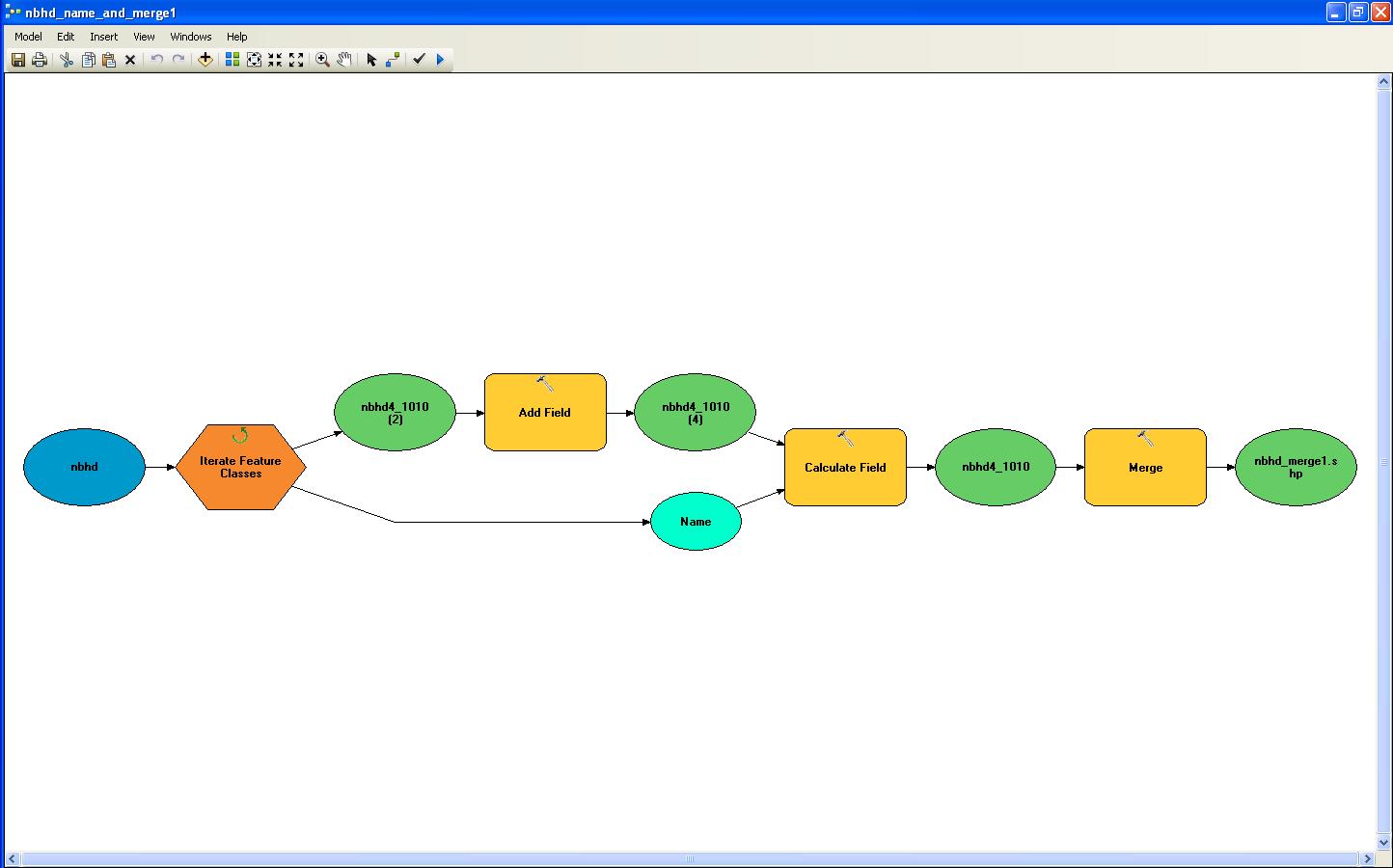Viewport: 1393px width, 868px height.
Task: Close the nbhd_name_and_merge1 window
Action: click(x=1380, y=13)
